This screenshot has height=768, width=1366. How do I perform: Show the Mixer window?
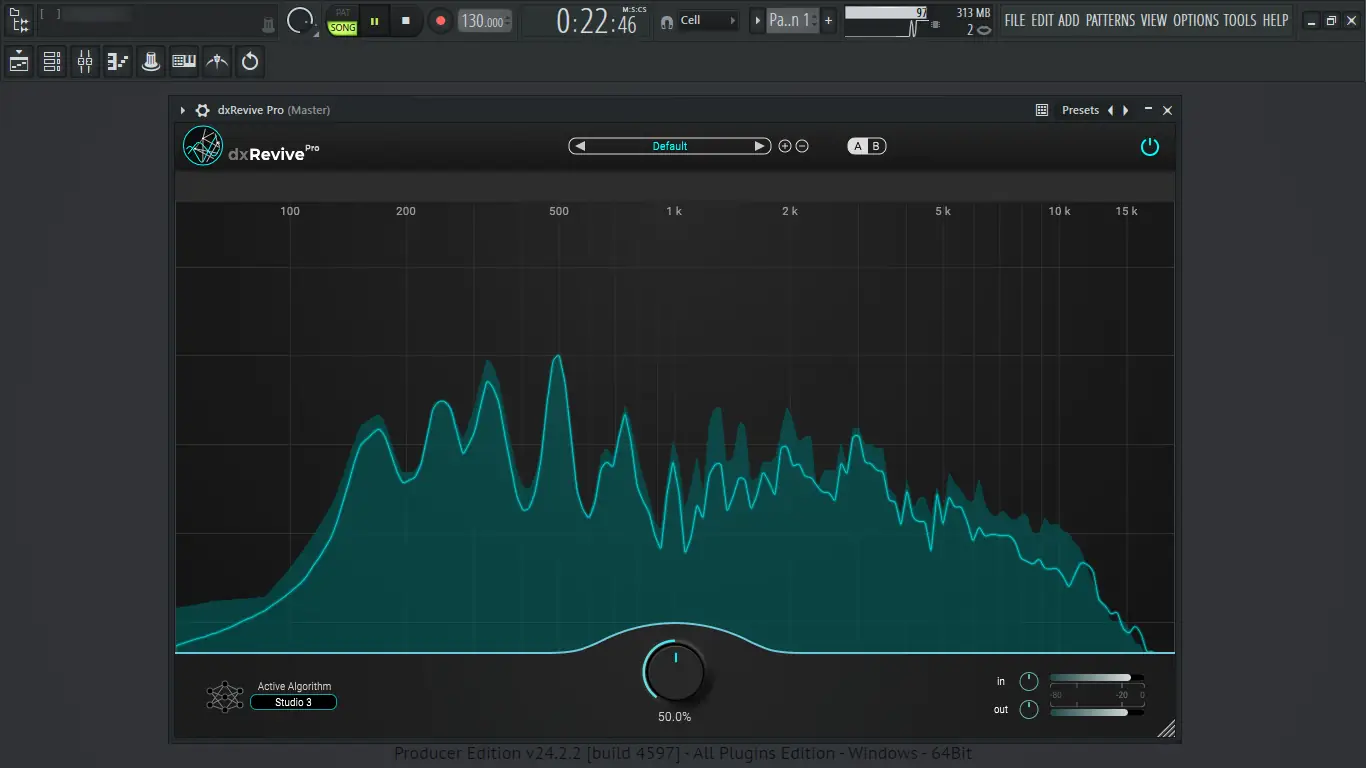click(85, 62)
